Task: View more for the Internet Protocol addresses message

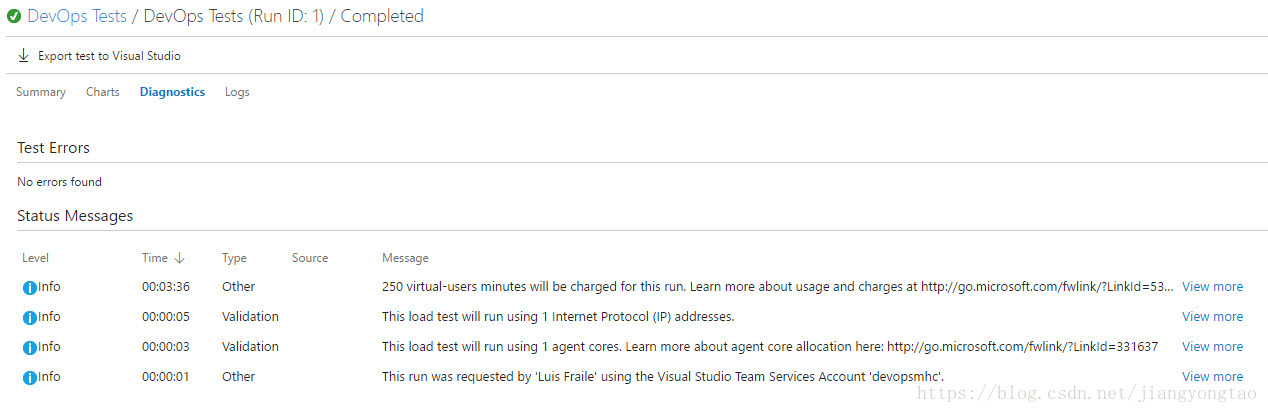Action: coord(1212,317)
